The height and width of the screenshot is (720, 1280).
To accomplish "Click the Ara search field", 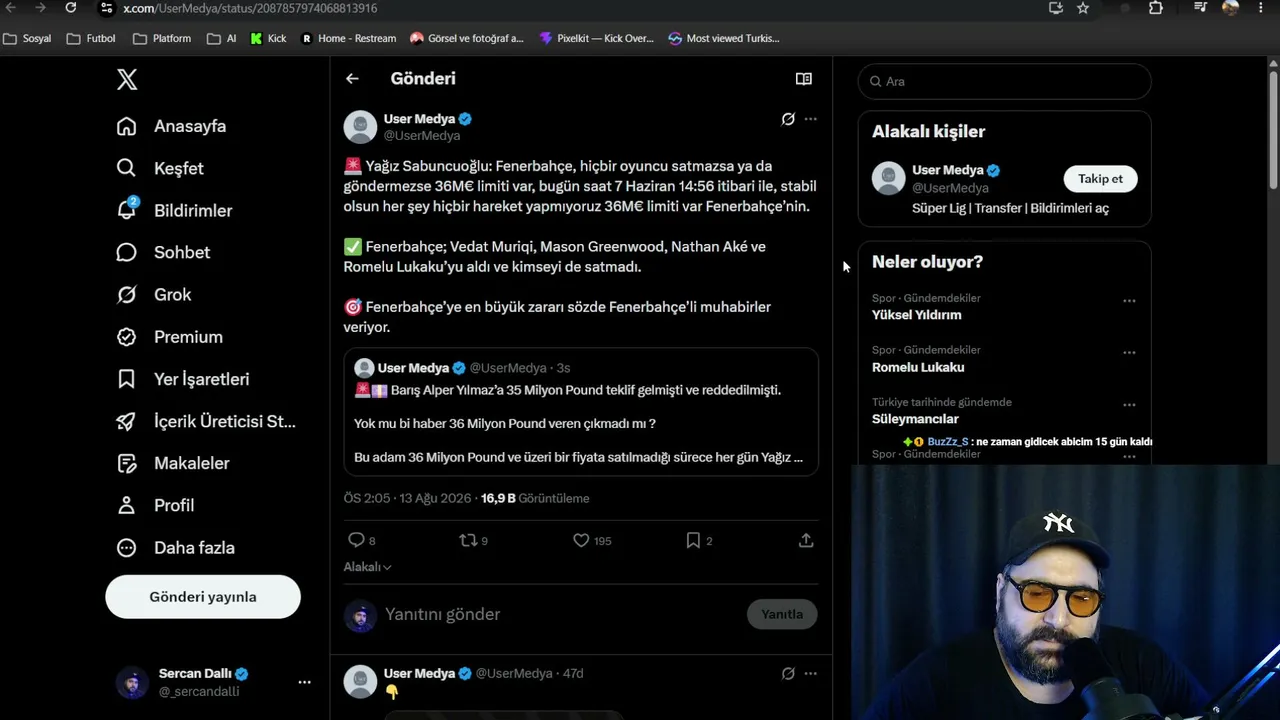I will 1005,81.
